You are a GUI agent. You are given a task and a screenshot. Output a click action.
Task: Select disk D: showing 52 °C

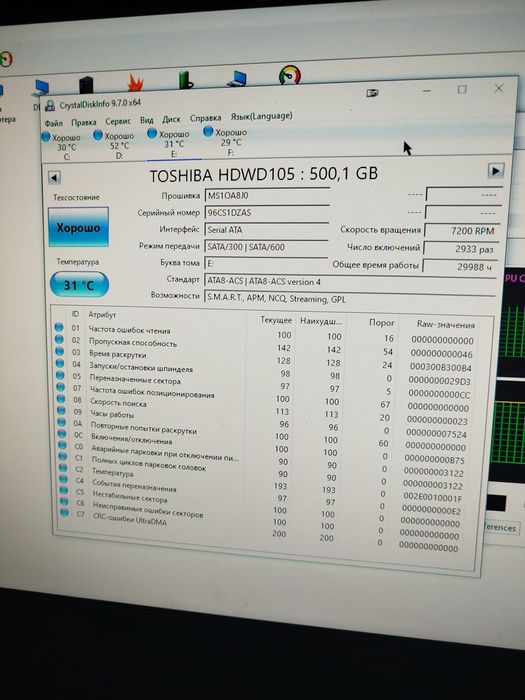(x=115, y=145)
